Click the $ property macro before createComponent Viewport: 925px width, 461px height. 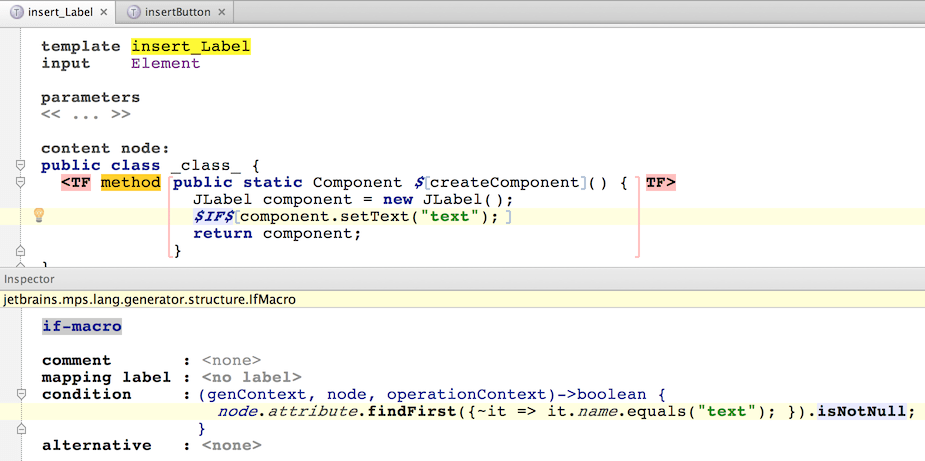pos(419,183)
